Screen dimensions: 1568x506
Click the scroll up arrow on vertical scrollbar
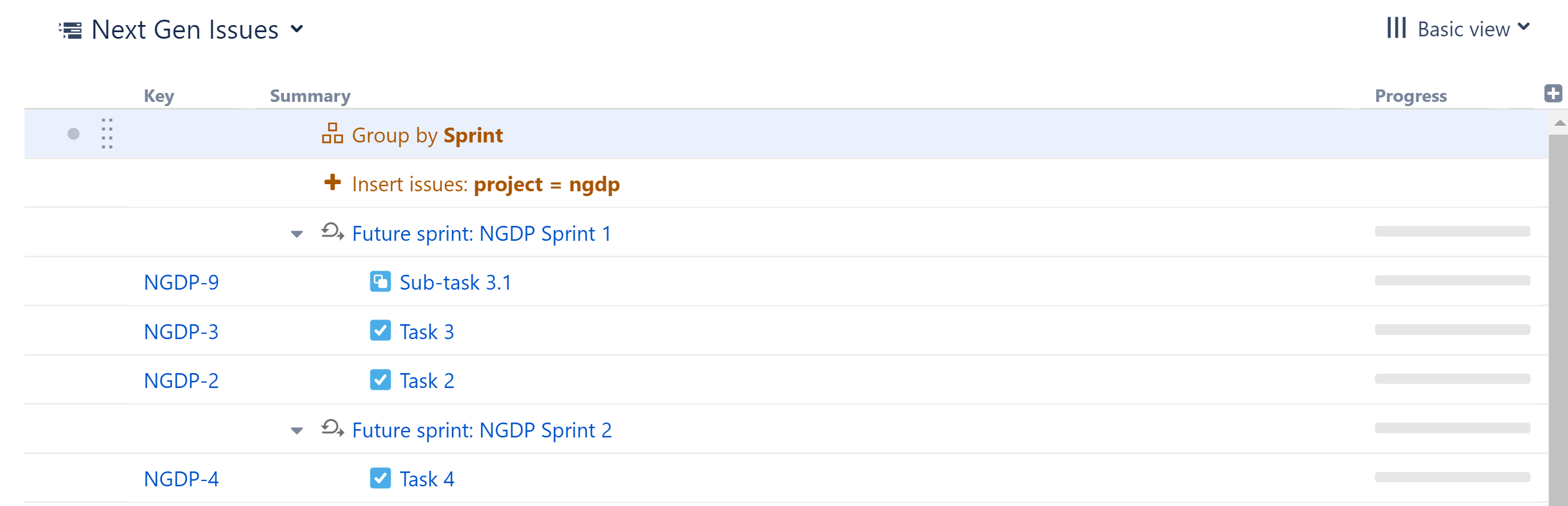click(x=1560, y=123)
